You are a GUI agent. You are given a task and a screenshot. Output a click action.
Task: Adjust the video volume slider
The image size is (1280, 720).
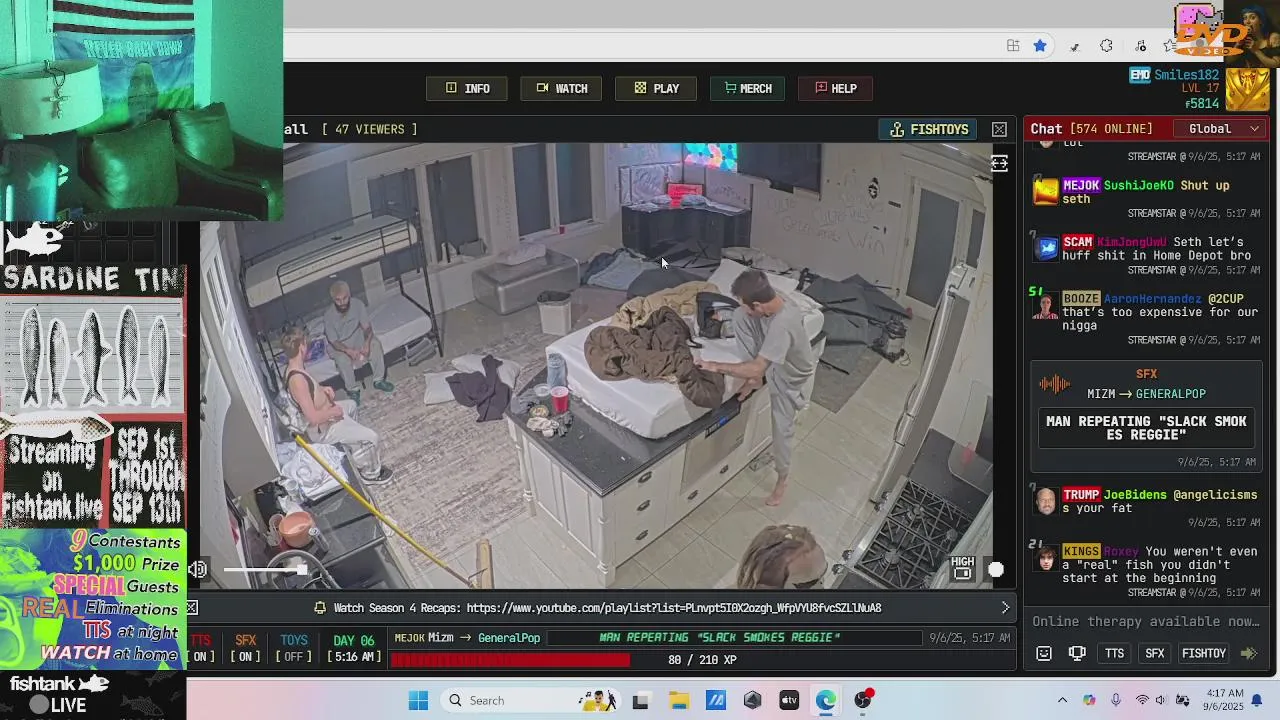(265, 570)
